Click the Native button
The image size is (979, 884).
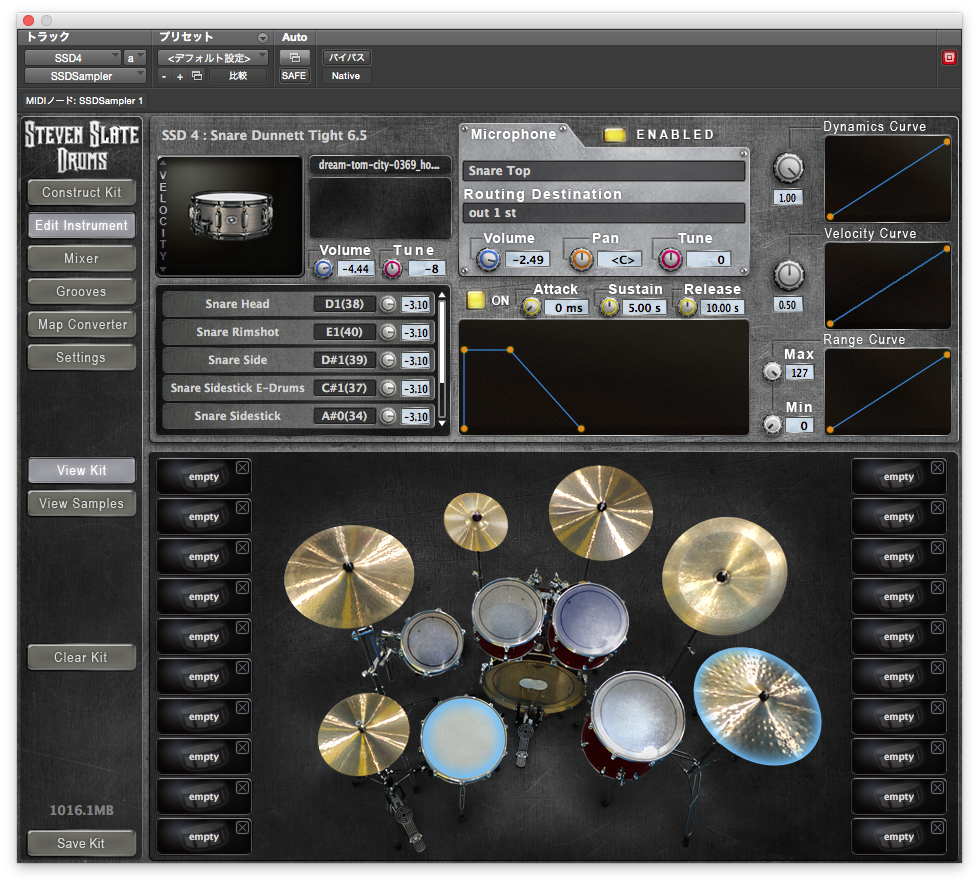tap(346, 76)
